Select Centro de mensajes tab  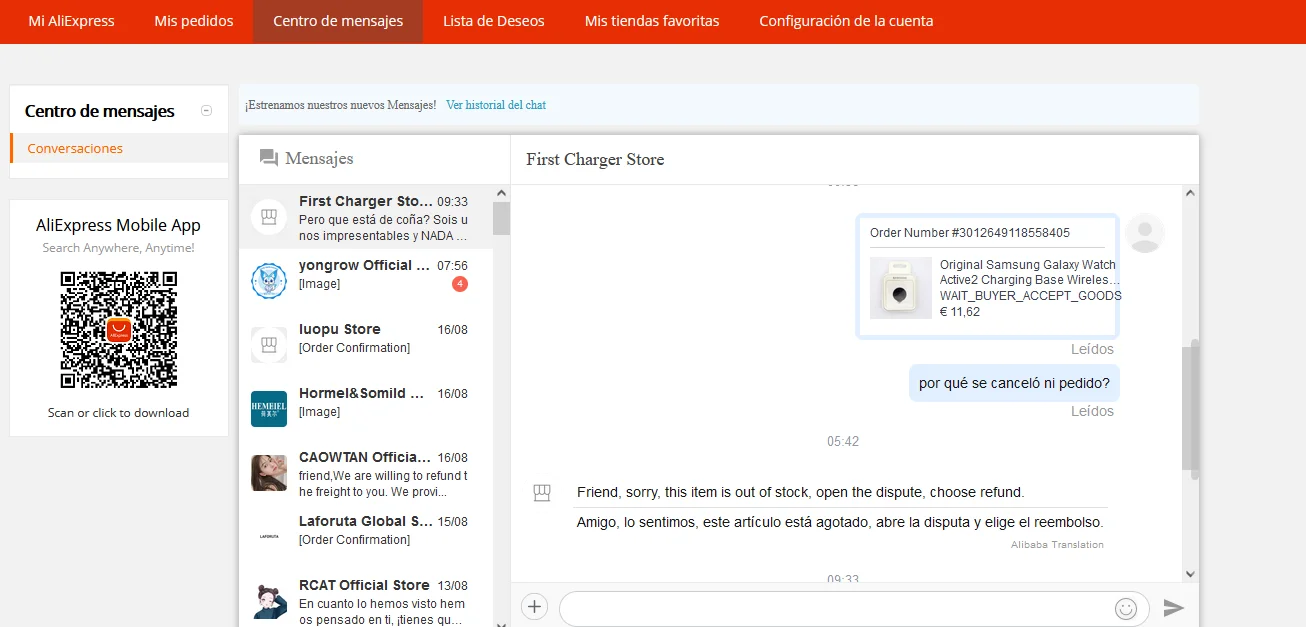(338, 21)
